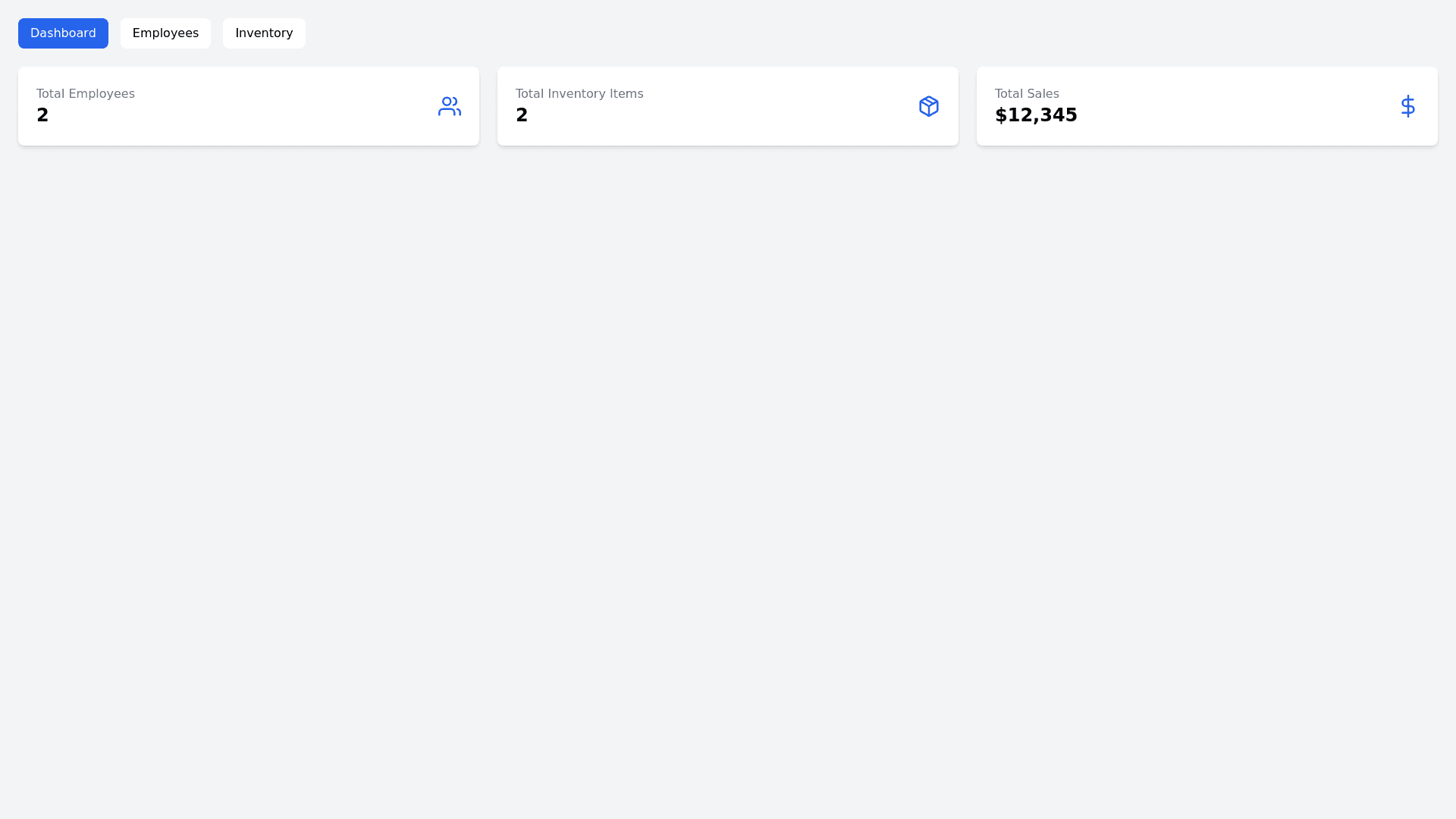This screenshot has height=819, width=1456.
Task: Click the blue dollar sign icon
Action: coord(1407,106)
